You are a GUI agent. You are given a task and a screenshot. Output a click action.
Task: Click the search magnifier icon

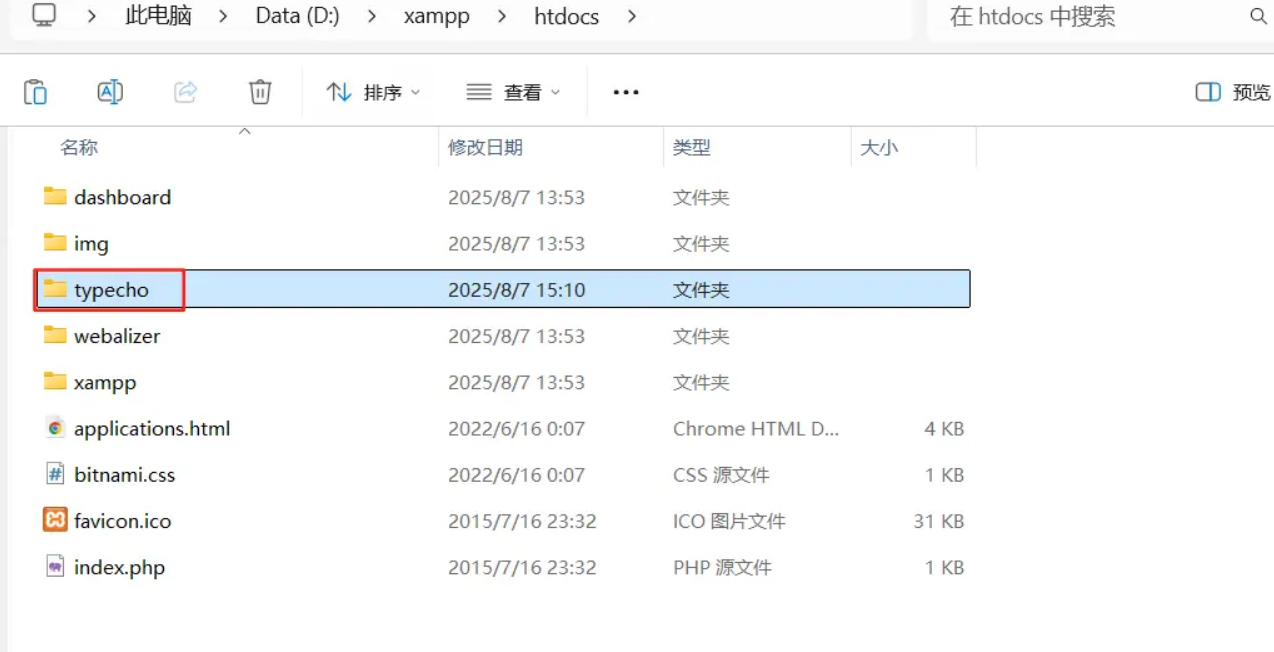(x=1258, y=17)
